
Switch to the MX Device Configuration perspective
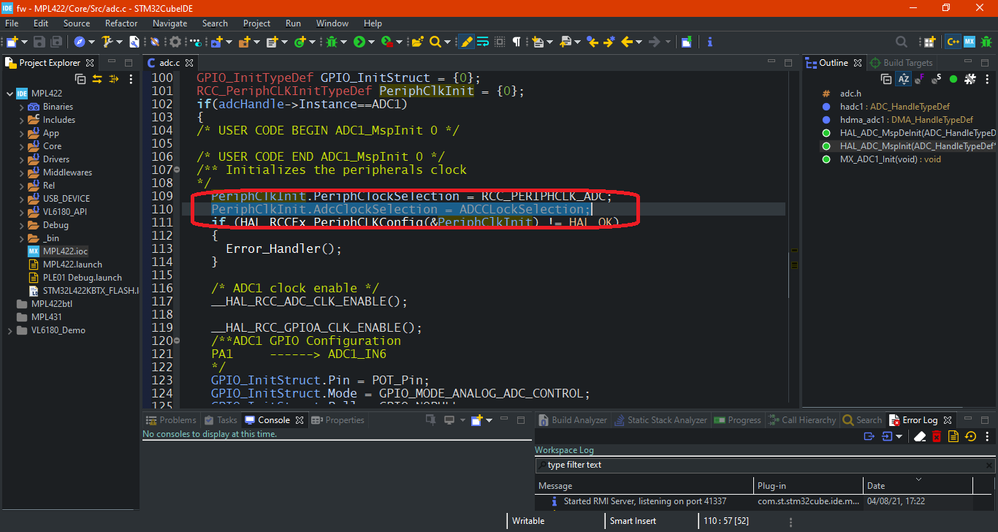tap(969, 42)
